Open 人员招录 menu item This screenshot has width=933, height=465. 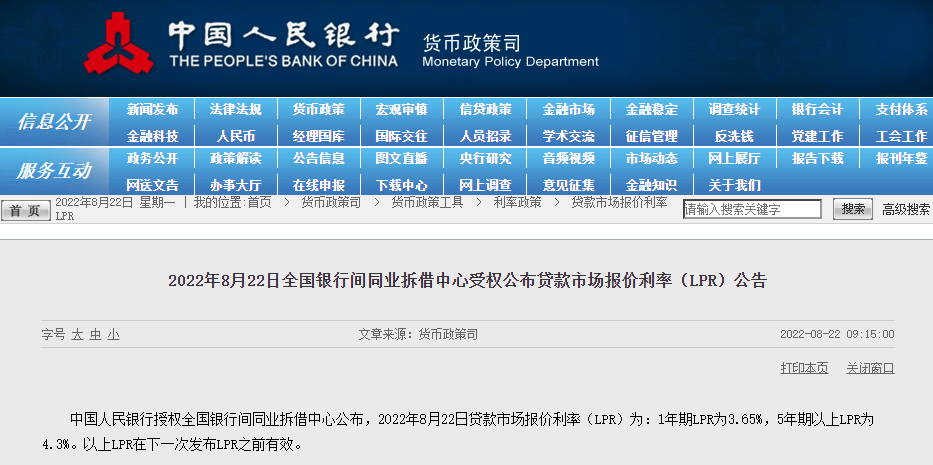click(485, 136)
